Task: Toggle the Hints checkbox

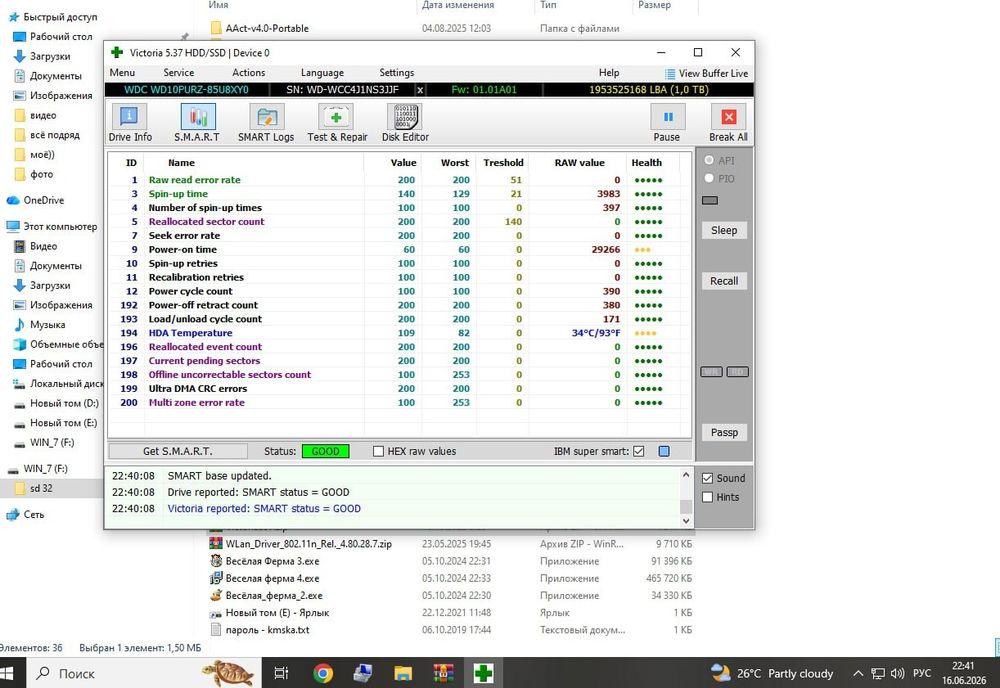Action: 707,497
